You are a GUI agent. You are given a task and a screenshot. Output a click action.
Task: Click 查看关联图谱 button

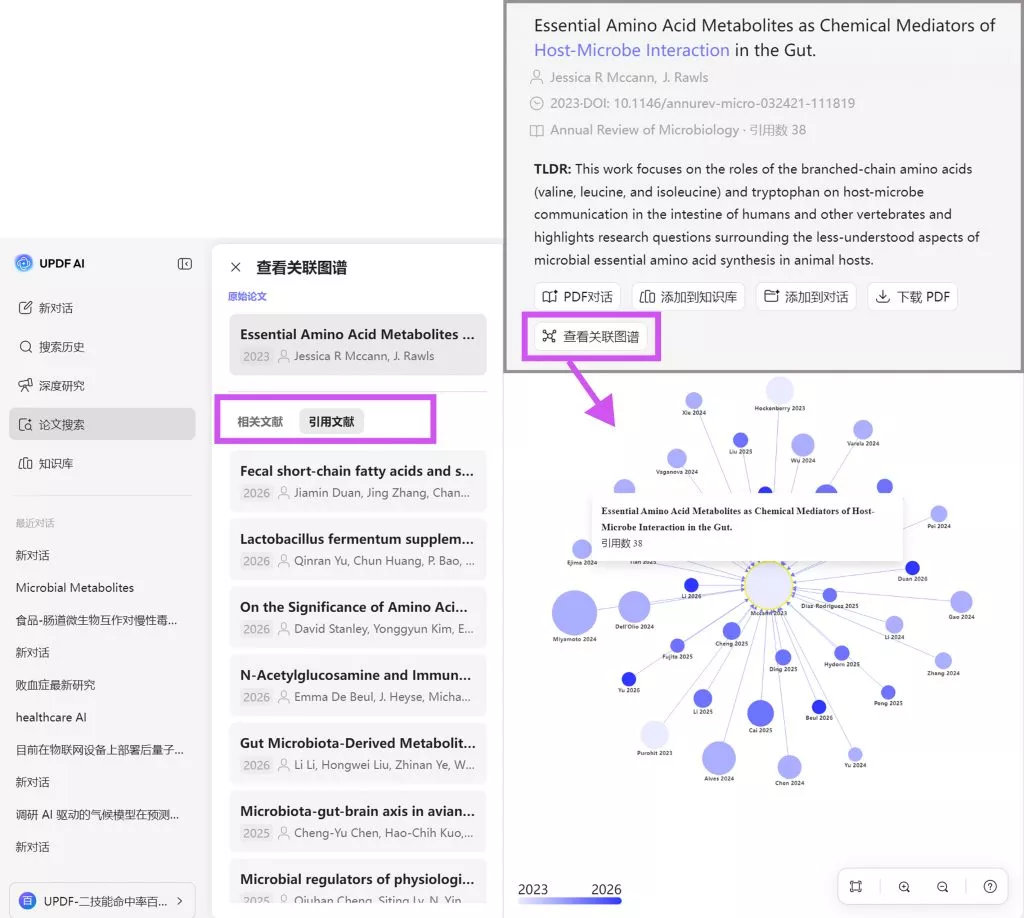590,337
